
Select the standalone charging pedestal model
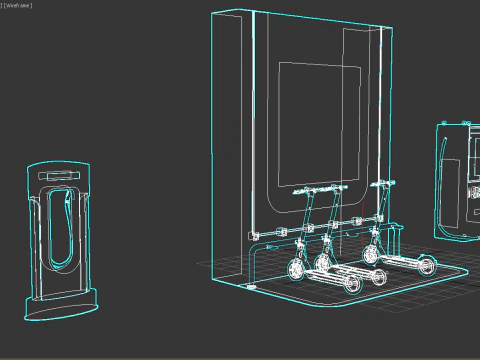[x=61, y=241]
